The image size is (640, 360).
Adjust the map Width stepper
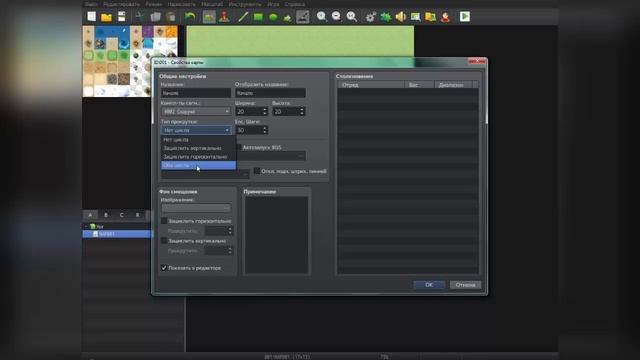[265, 111]
